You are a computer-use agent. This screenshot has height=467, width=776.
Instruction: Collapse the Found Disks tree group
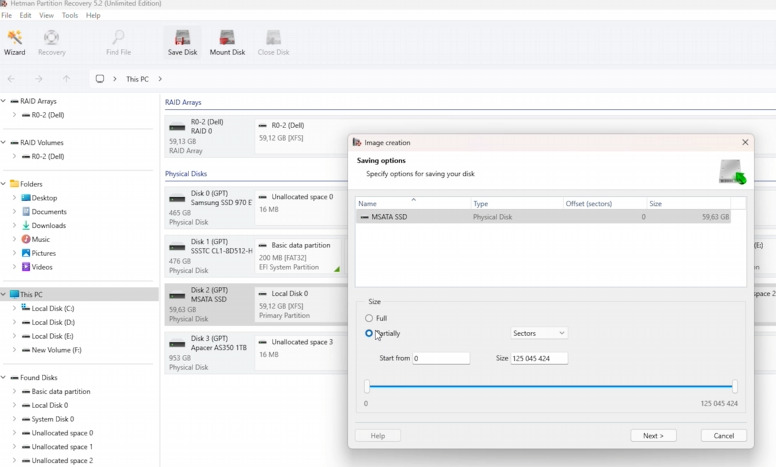tap(3, 377)
